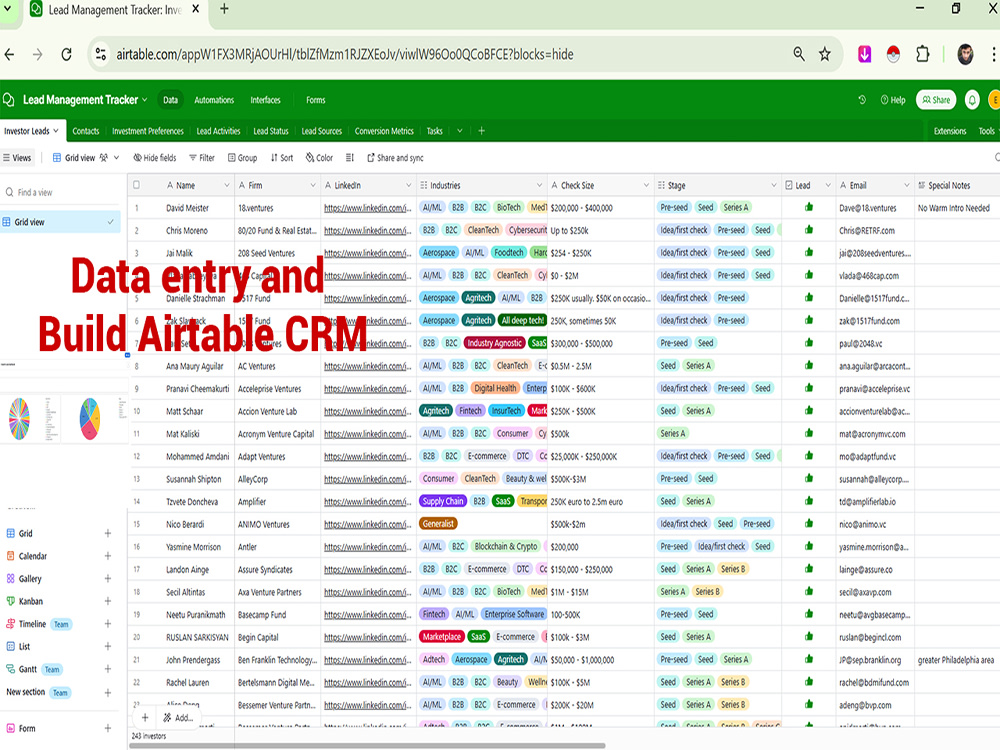Open David Meister's LinkedIn link
The image size is (1000, 750).
(367, 208)
